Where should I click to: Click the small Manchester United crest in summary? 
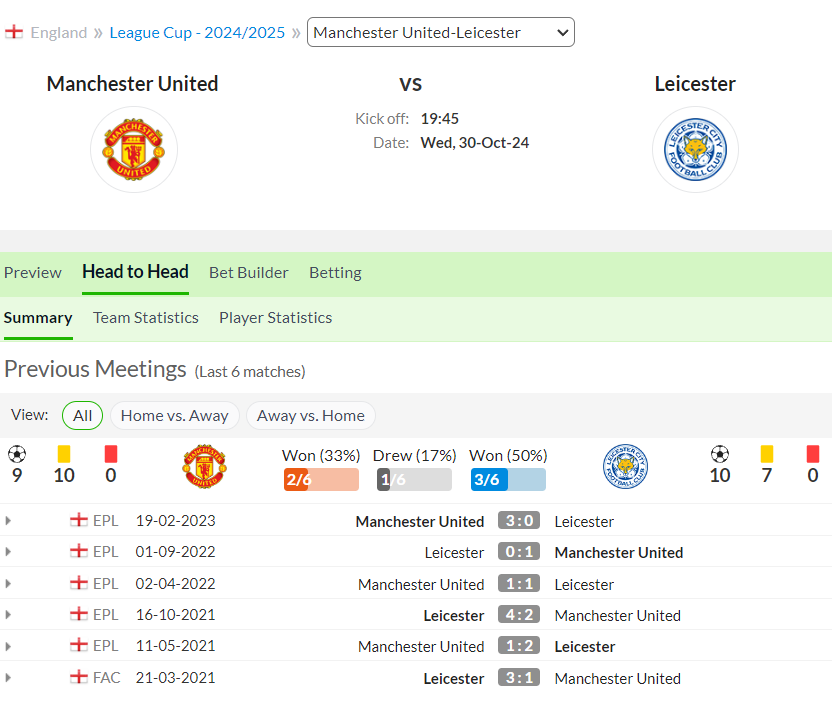[x=205, y=466]
